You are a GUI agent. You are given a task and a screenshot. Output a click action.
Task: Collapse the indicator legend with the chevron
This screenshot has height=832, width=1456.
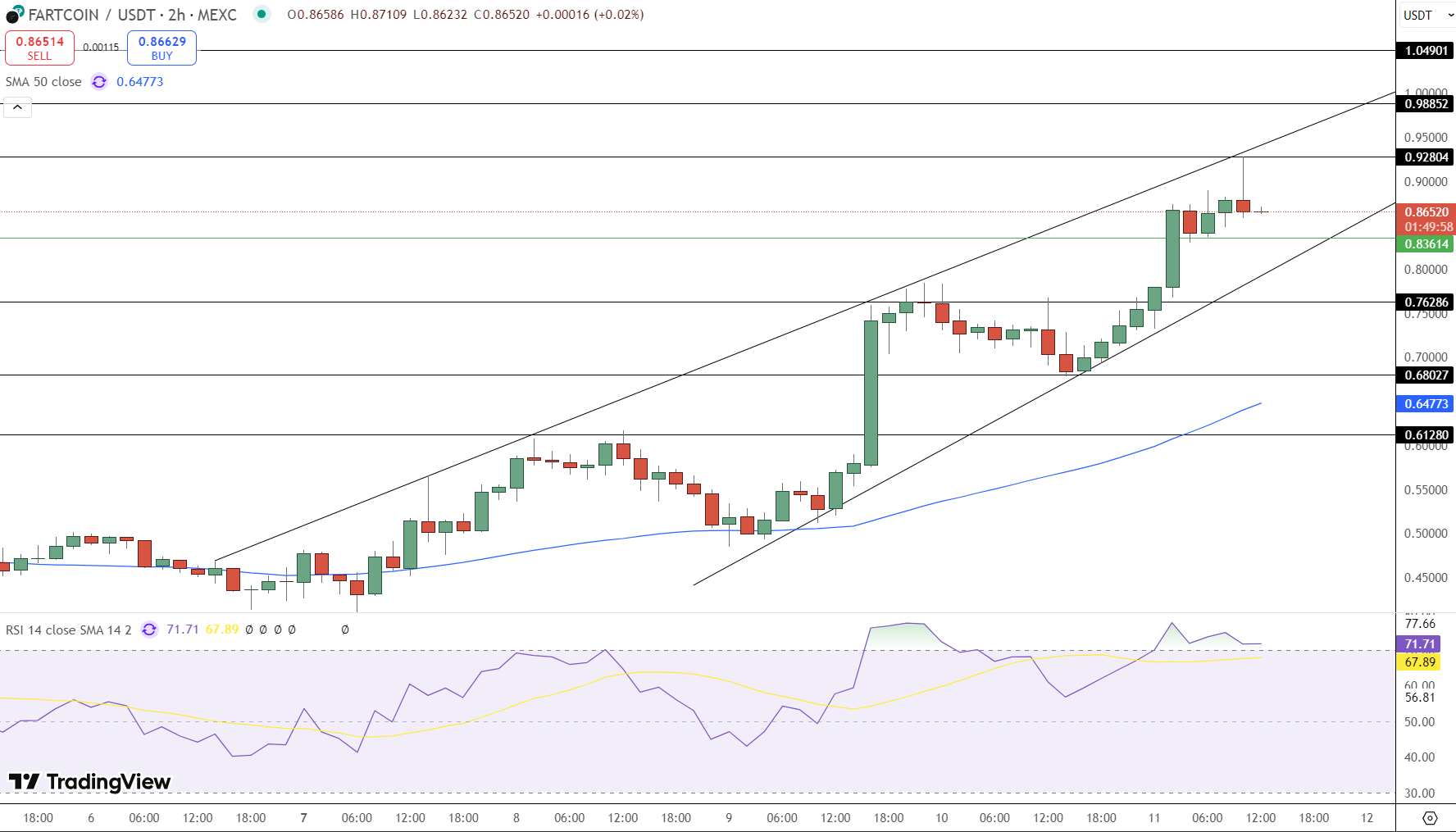17,107
